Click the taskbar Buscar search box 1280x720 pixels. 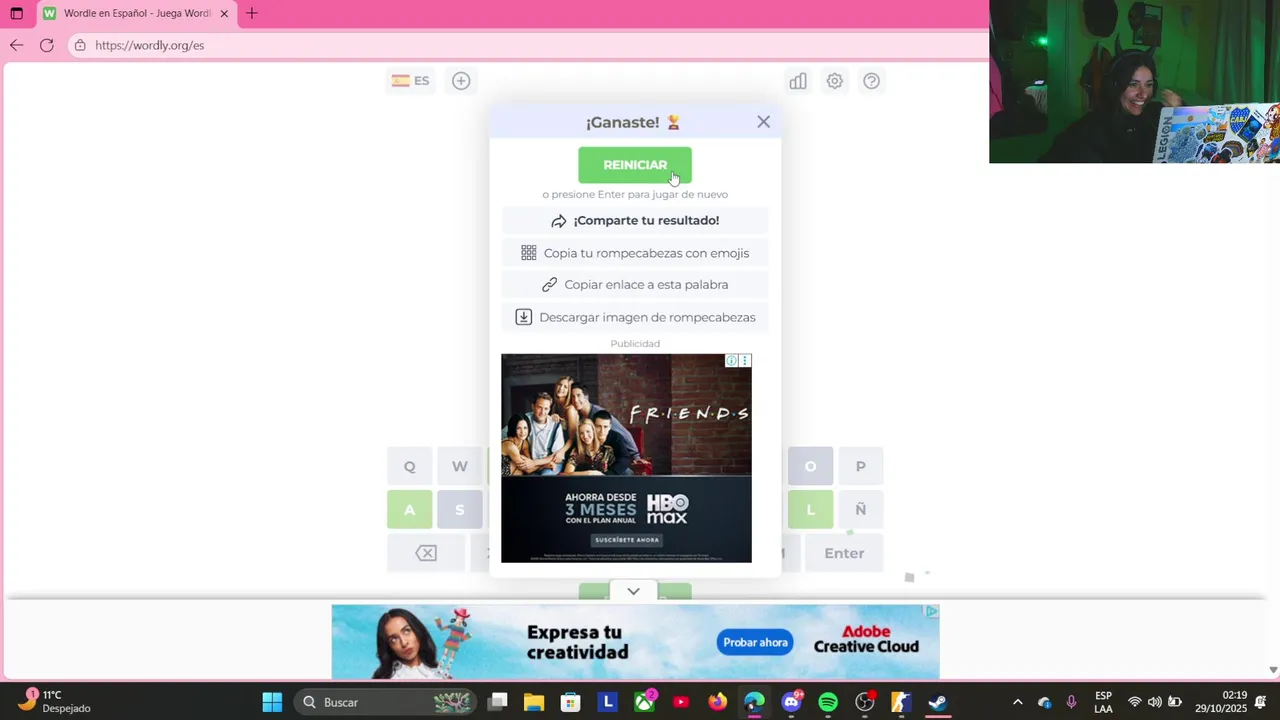[x=388, y=702]
